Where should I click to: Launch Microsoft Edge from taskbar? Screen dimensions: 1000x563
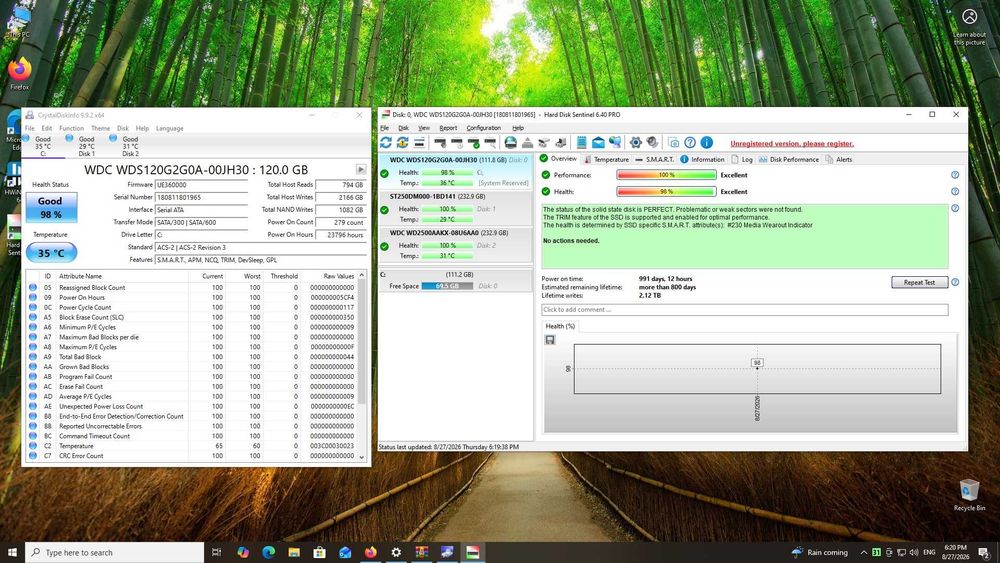pos(268,552)
